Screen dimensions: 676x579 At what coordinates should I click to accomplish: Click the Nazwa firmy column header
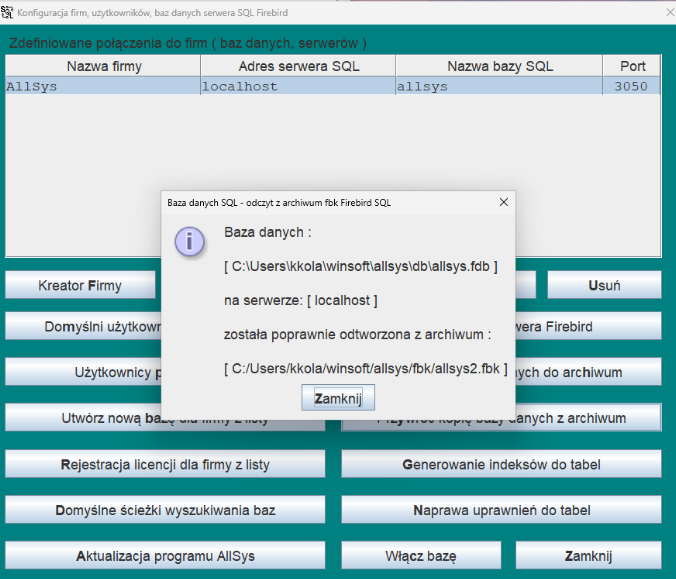103,66
